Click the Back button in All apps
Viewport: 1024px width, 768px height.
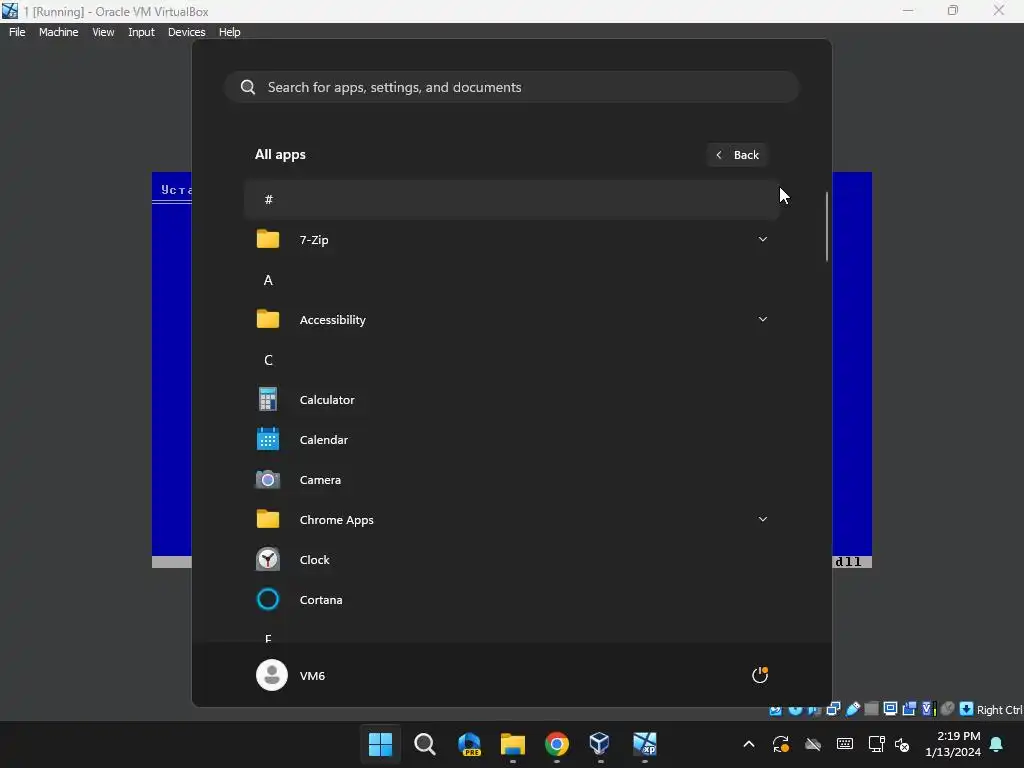[737, 155]
